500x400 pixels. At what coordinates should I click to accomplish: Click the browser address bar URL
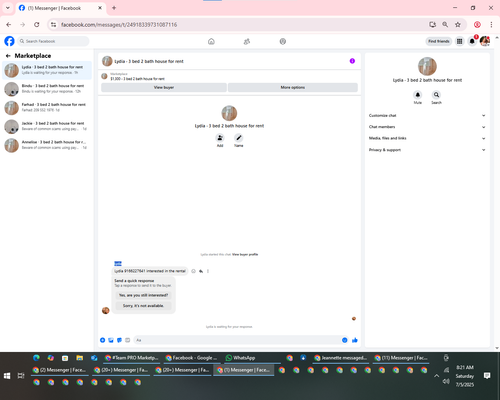[x=119, y=25]
